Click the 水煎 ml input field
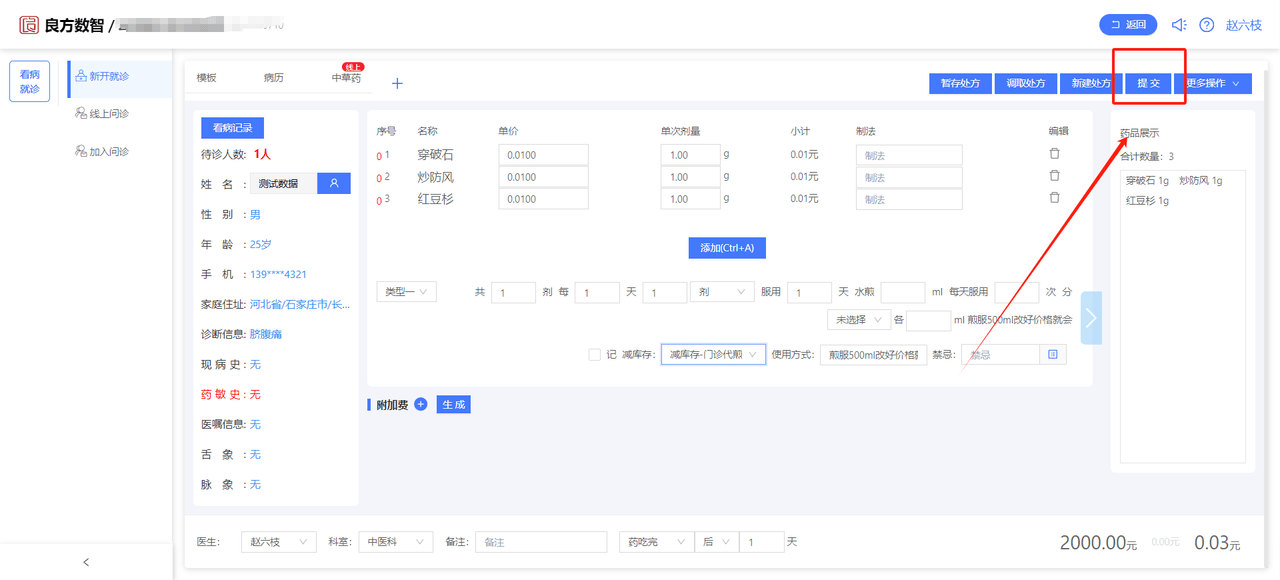The image size is (1280, 580). (x=903, y=292)
